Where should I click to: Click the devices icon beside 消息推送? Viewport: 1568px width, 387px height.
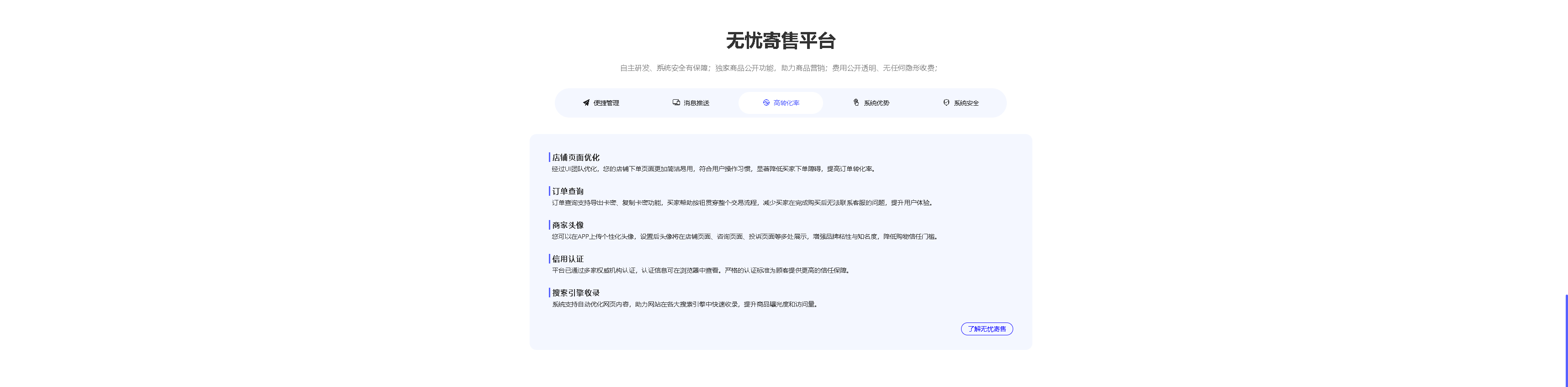pyautogui.click(x=675, y=102)
